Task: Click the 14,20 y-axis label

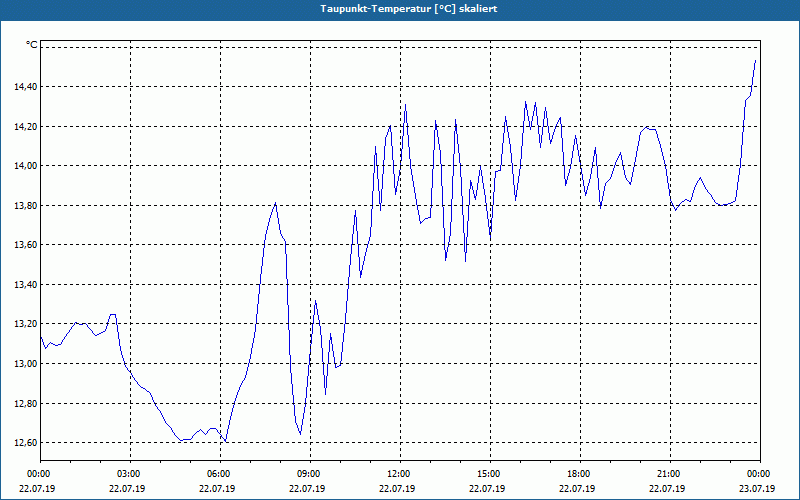Action: (x=26, y=127)
